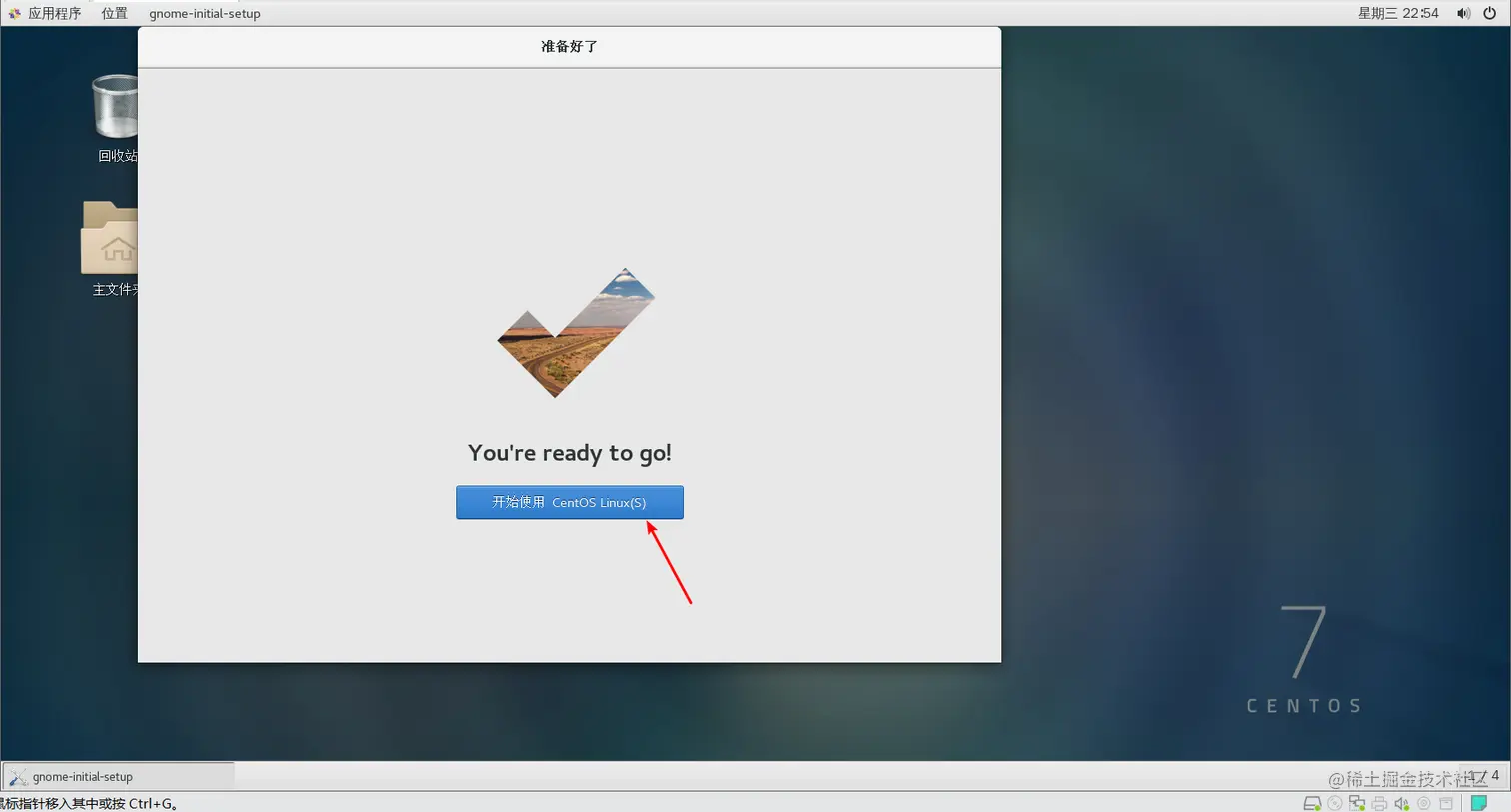
Task: Select the home folder icon on desktop
Action: point(110,249)
